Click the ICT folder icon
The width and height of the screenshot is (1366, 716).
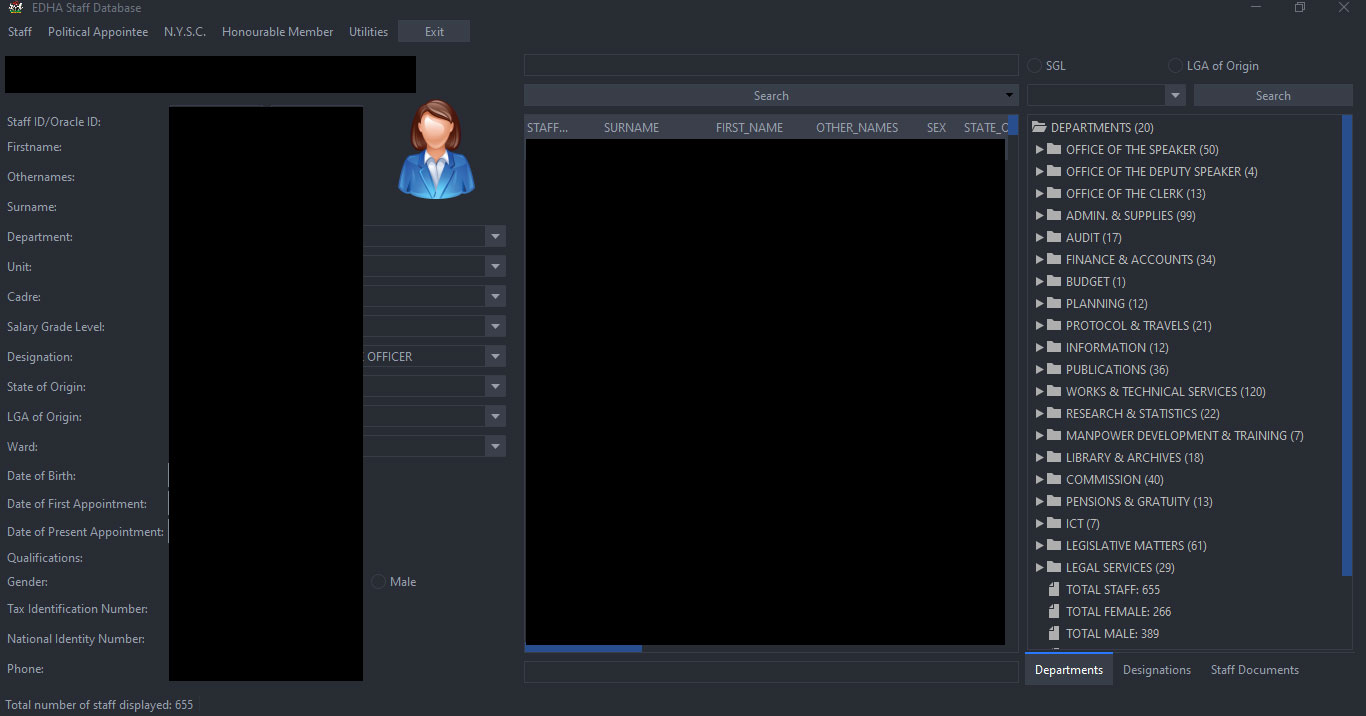1053,524
